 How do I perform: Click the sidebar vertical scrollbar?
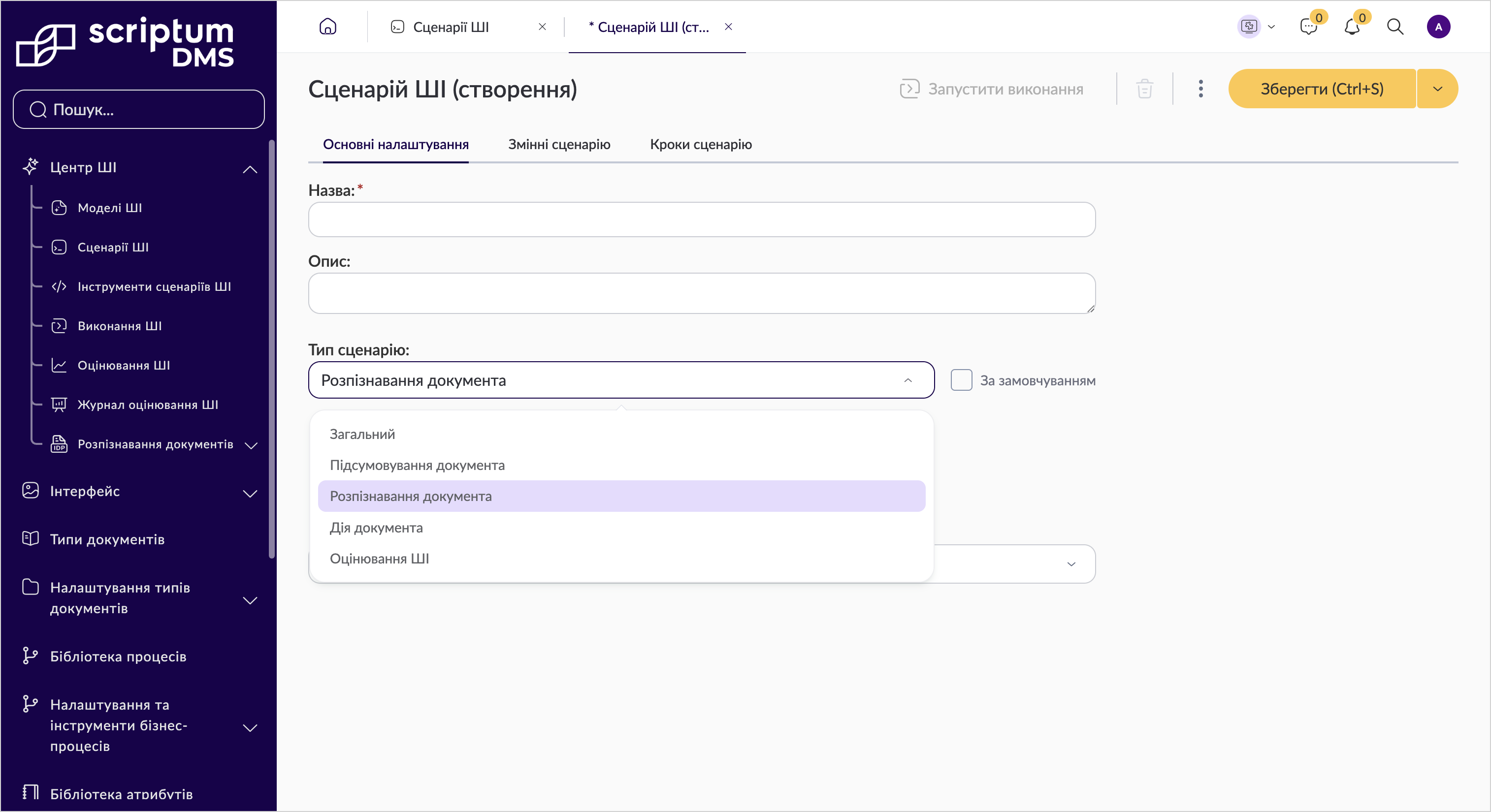[271, 349]
